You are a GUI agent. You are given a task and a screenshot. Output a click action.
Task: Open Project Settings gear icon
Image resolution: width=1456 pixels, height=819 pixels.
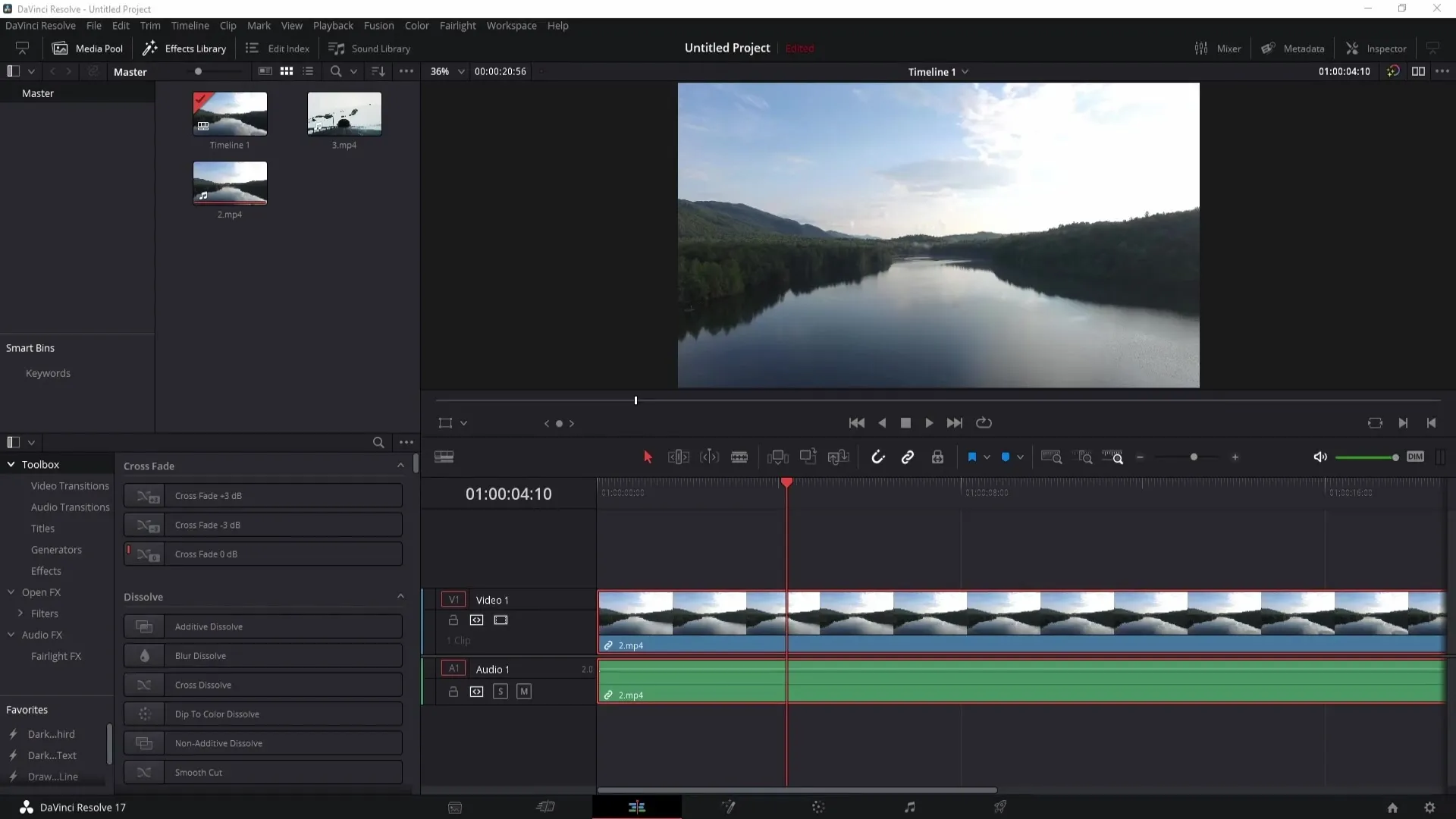[1429, 808]
